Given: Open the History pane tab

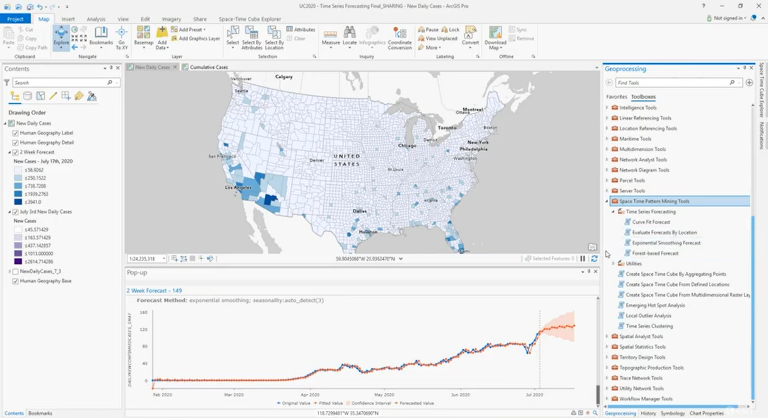Looking at the screenshot, I should (648, 414).
